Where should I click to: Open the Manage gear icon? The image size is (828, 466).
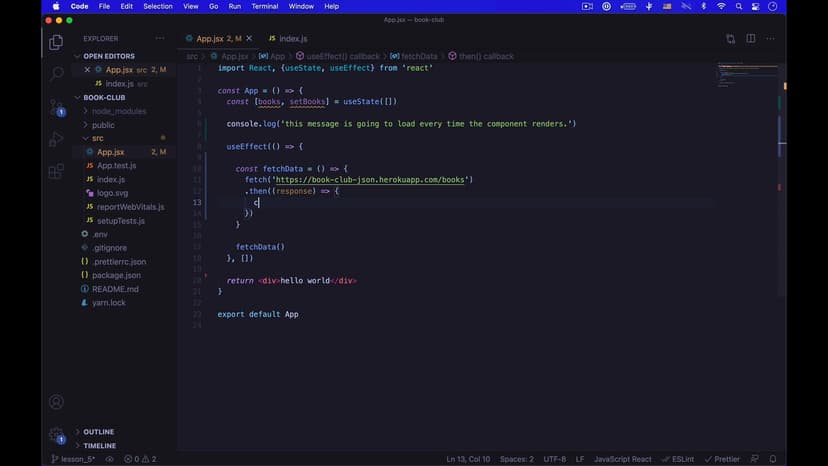[57, 435]
